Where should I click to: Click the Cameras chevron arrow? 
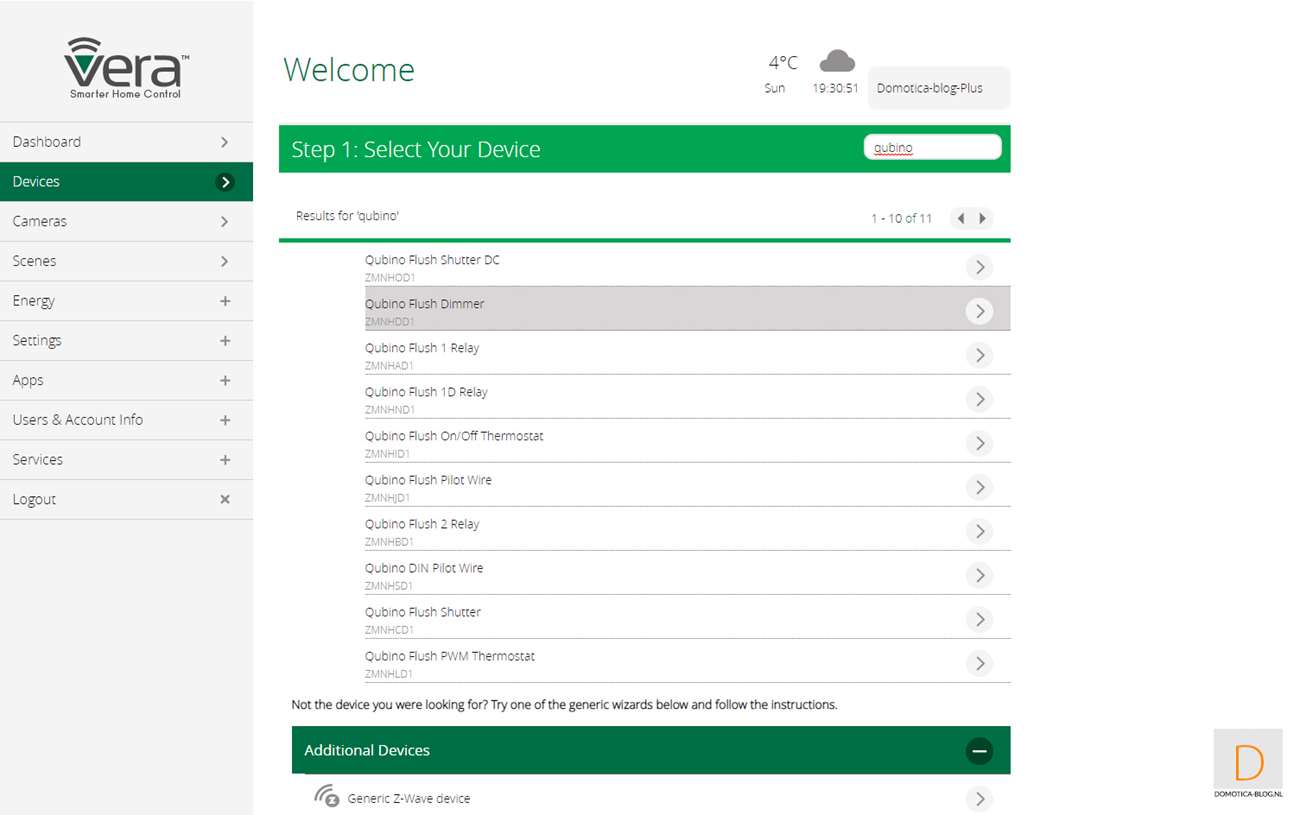(225, 221)
